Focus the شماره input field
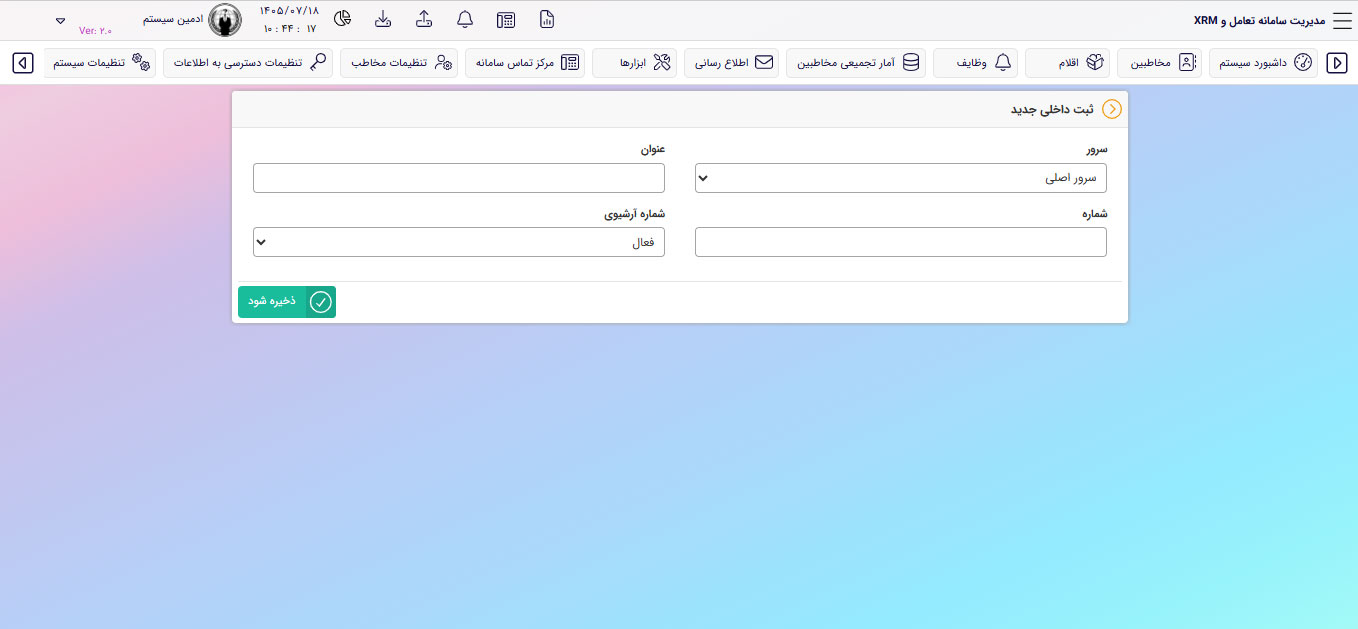 click(x=901, y=242)
